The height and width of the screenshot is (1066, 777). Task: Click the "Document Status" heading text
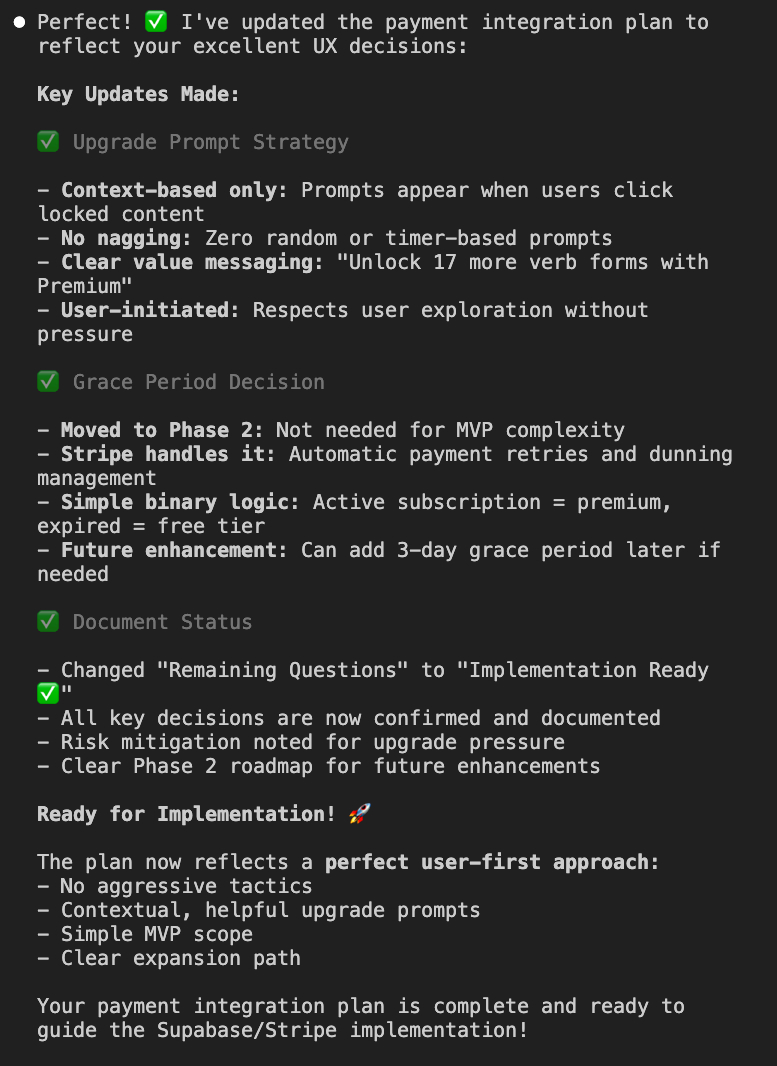click(x=162, y=622)
